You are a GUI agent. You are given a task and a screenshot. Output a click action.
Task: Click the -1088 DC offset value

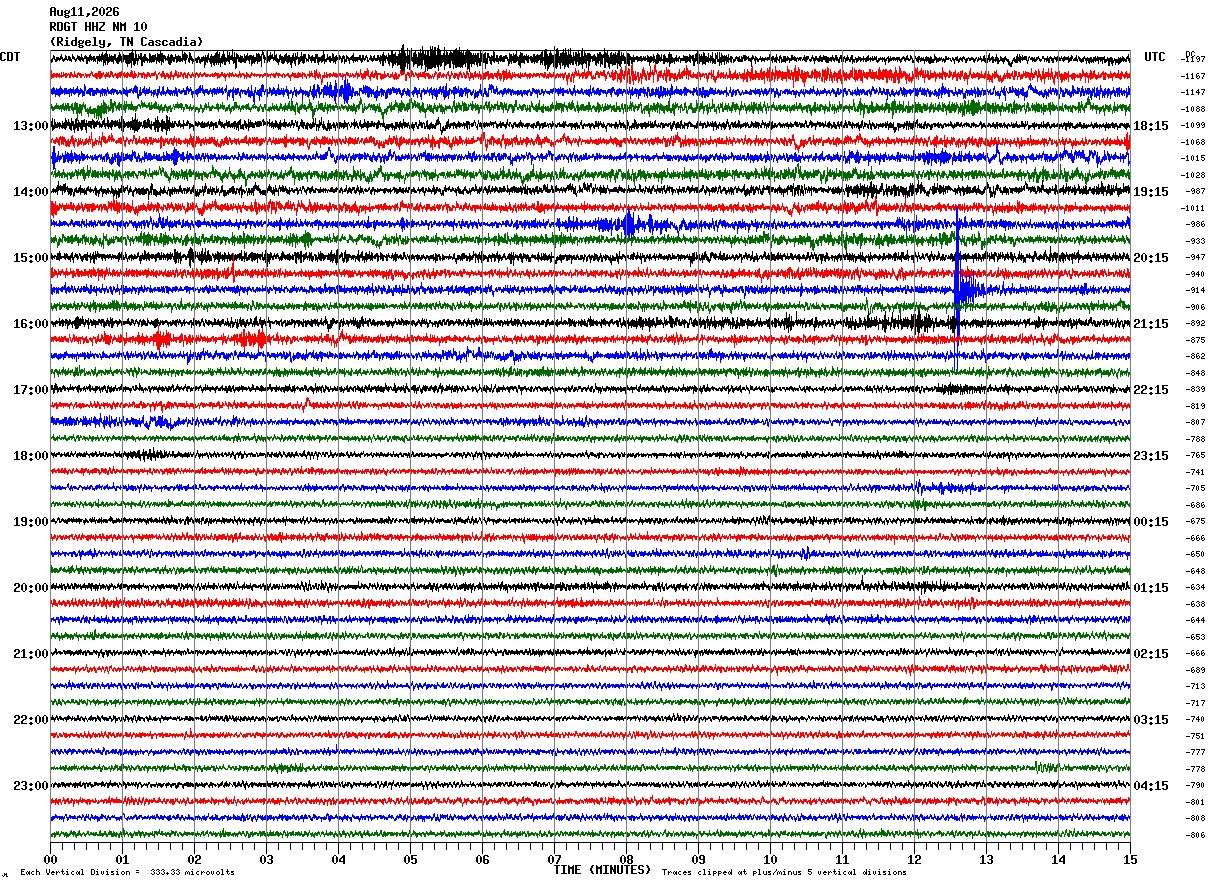[x=1194, y=109]
